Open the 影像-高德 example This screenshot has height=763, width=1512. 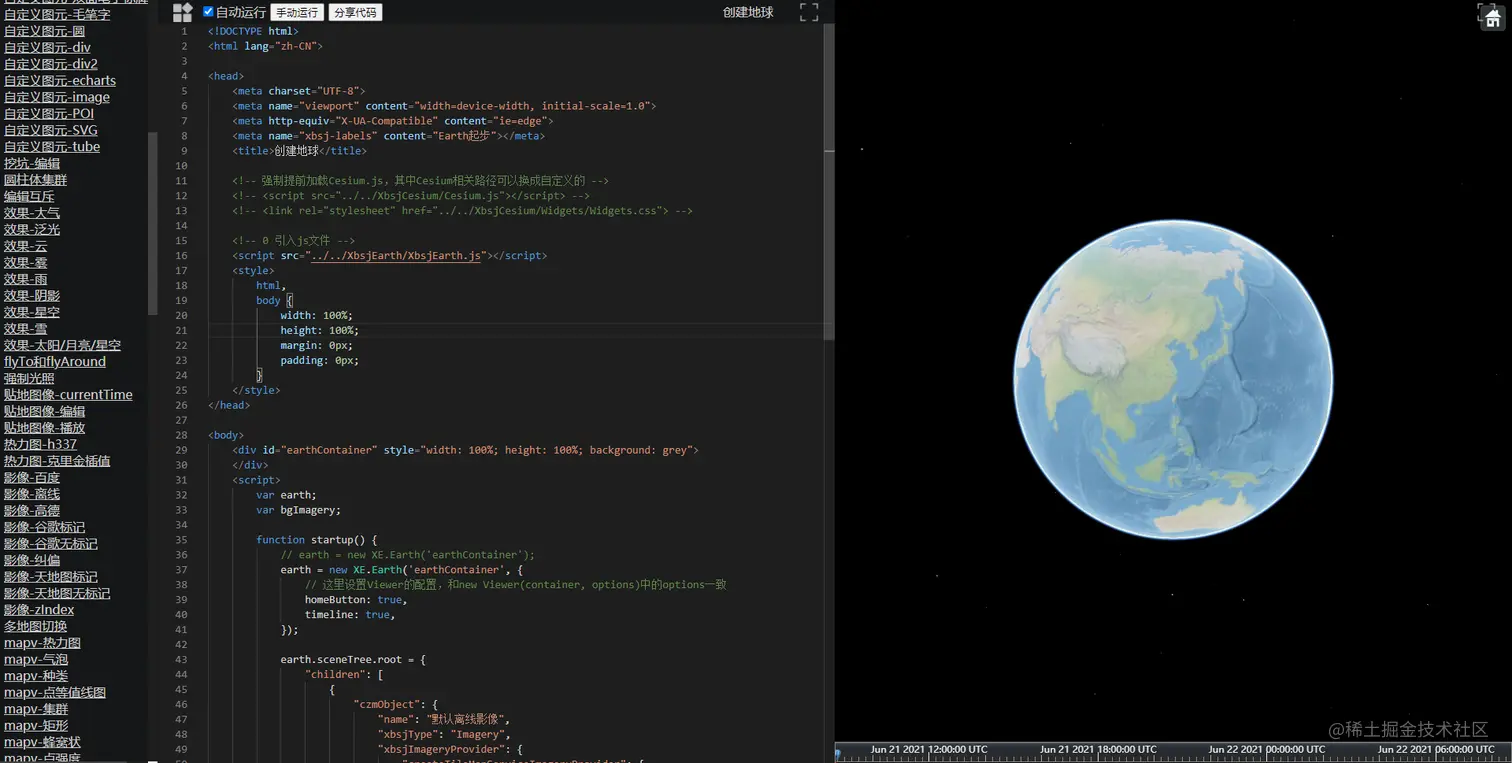point(32,510)
